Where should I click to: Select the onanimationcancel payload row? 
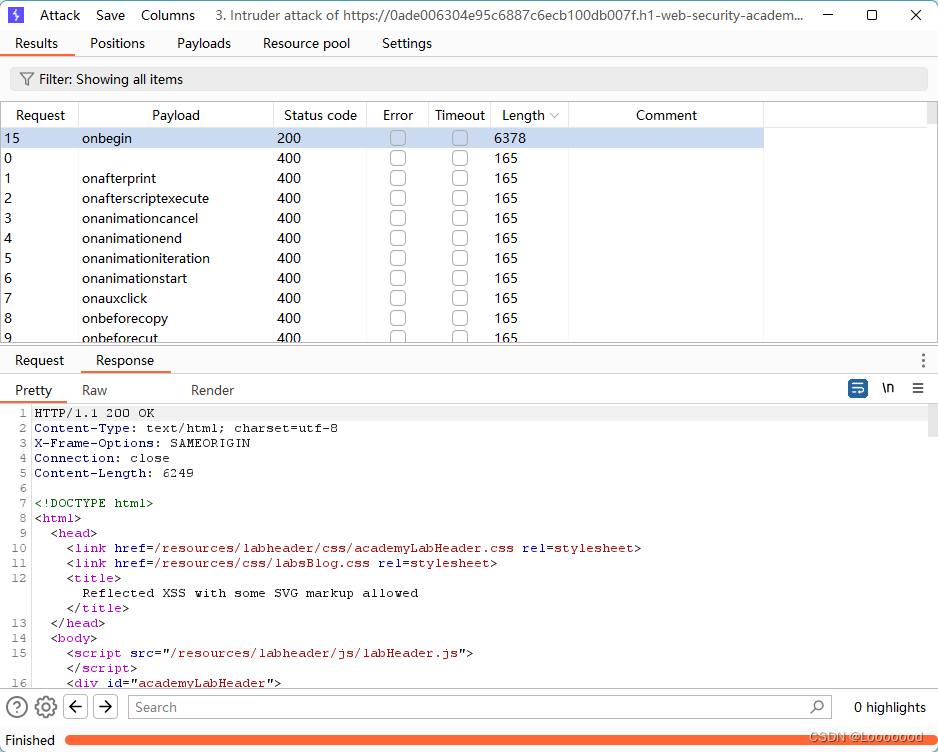pyautogui.click(x=382, y=218)
